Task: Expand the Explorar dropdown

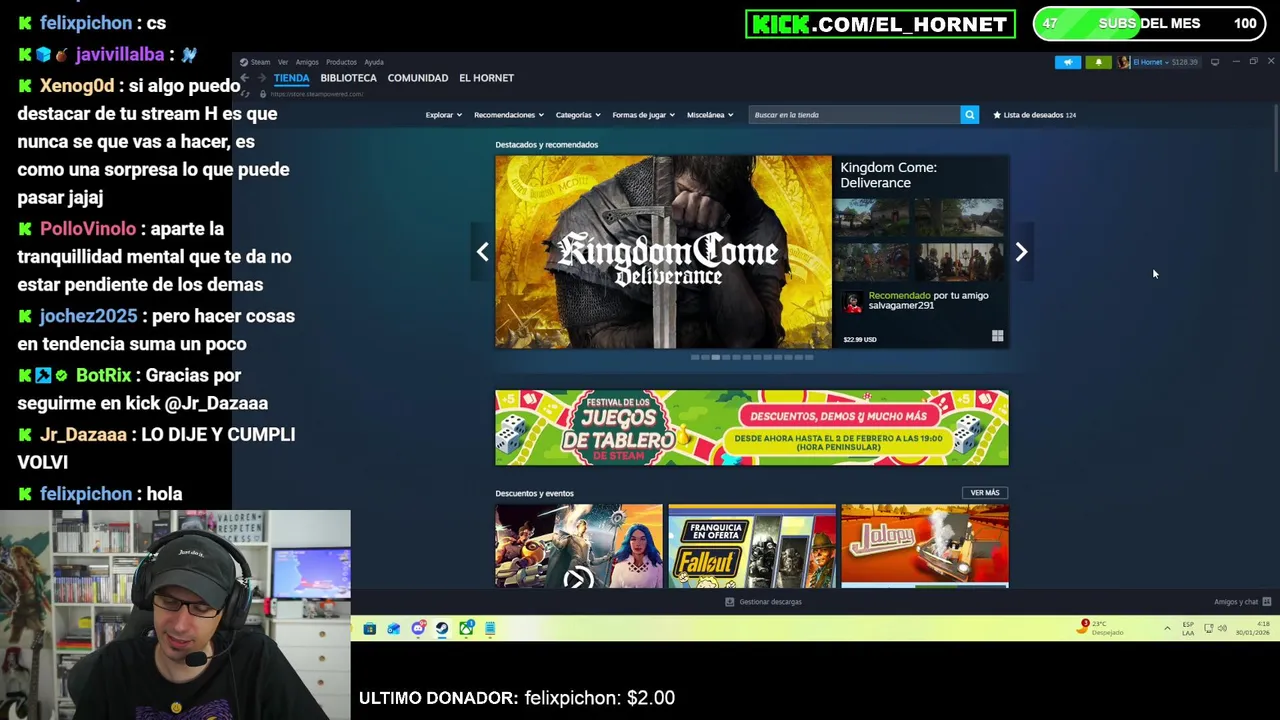Action: tap(443, 115)
